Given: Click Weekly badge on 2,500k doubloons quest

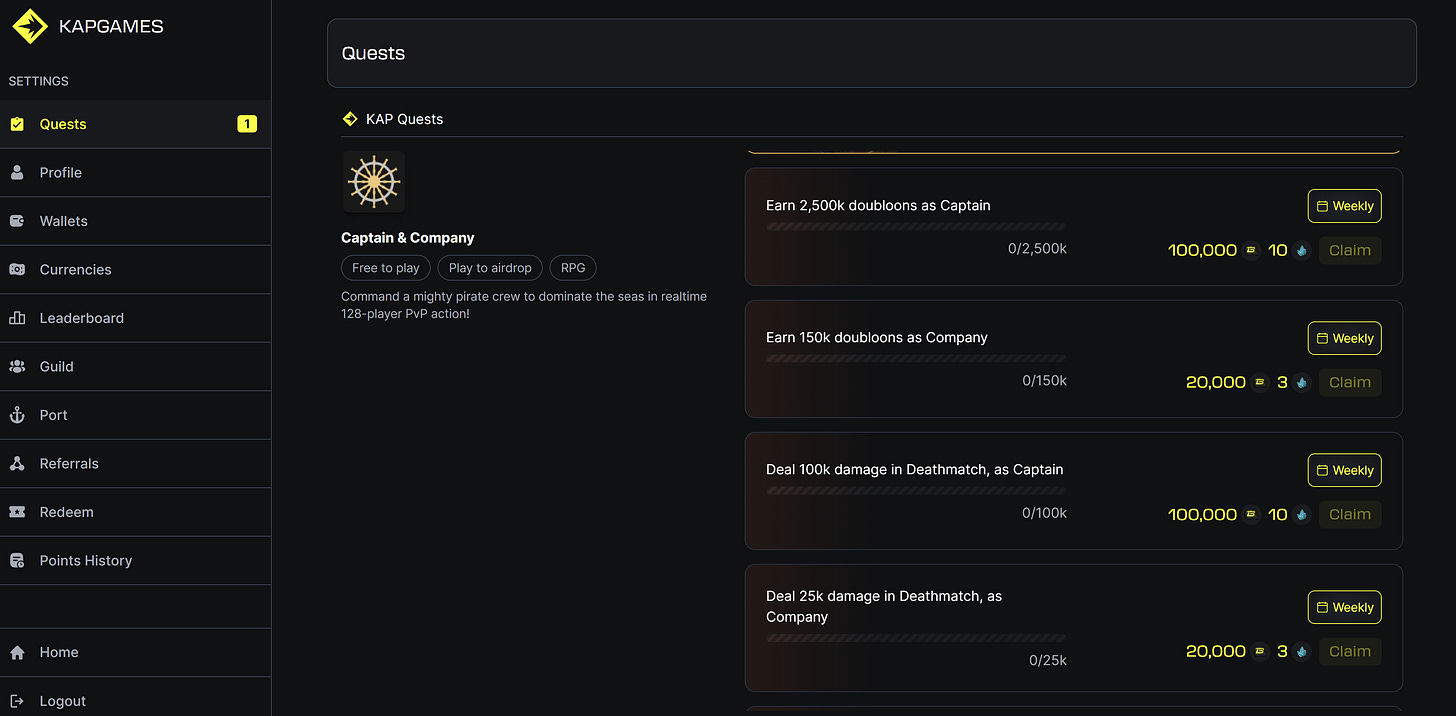Looking at the screenshot, I should click(1344, 206).
